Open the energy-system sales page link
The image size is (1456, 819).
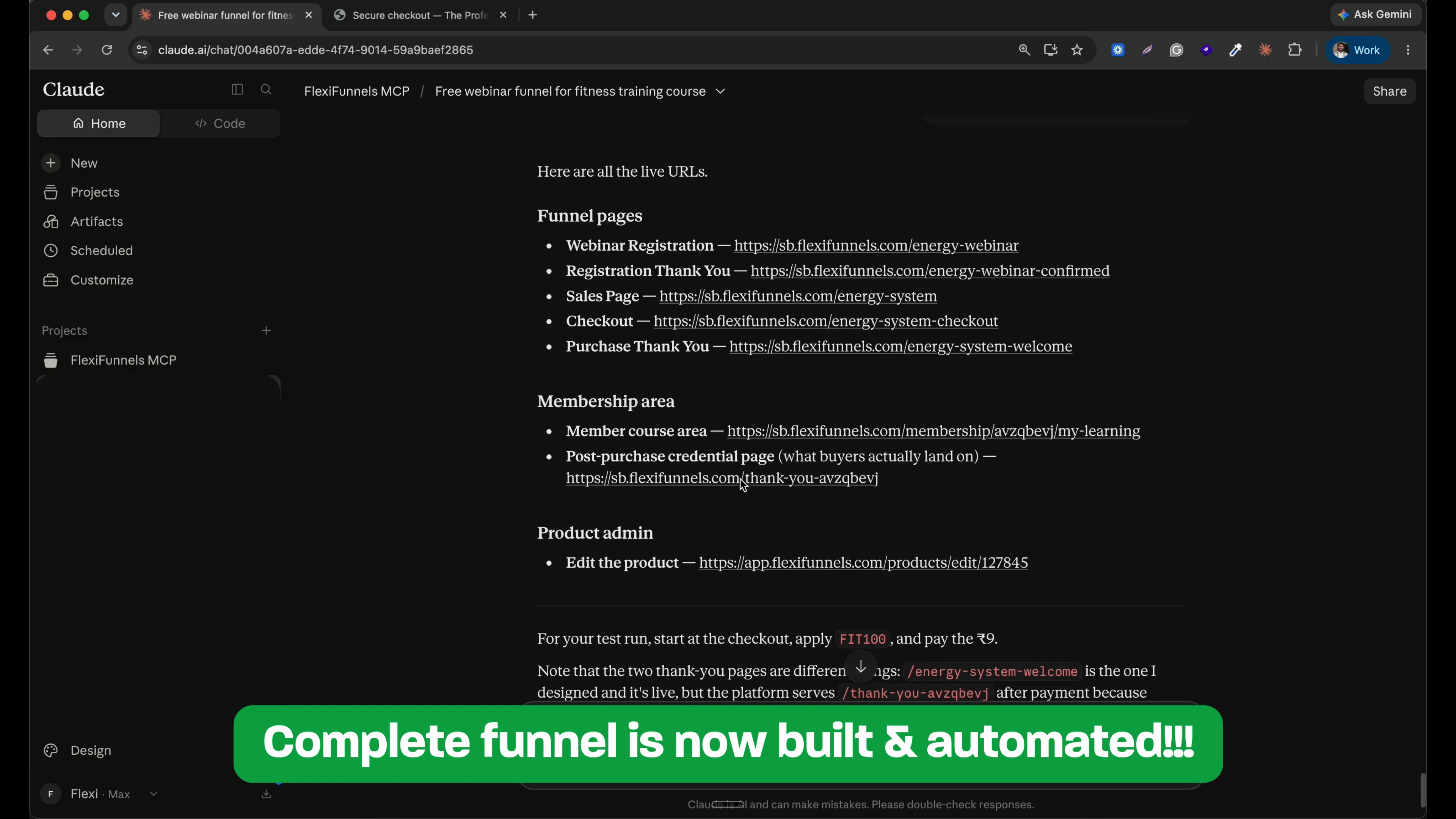click(x=798, y=296)
